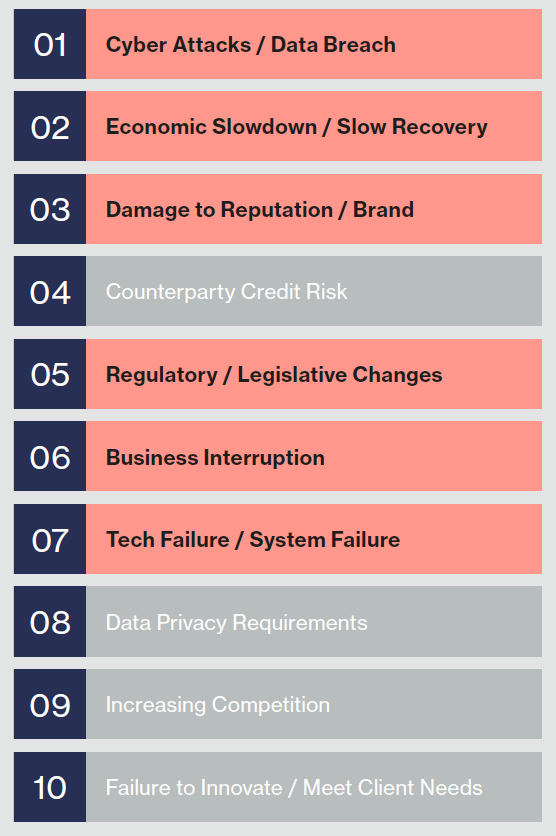556x836 pixels.
Task: Click the 08 rank number box
Action: point(50,622)
